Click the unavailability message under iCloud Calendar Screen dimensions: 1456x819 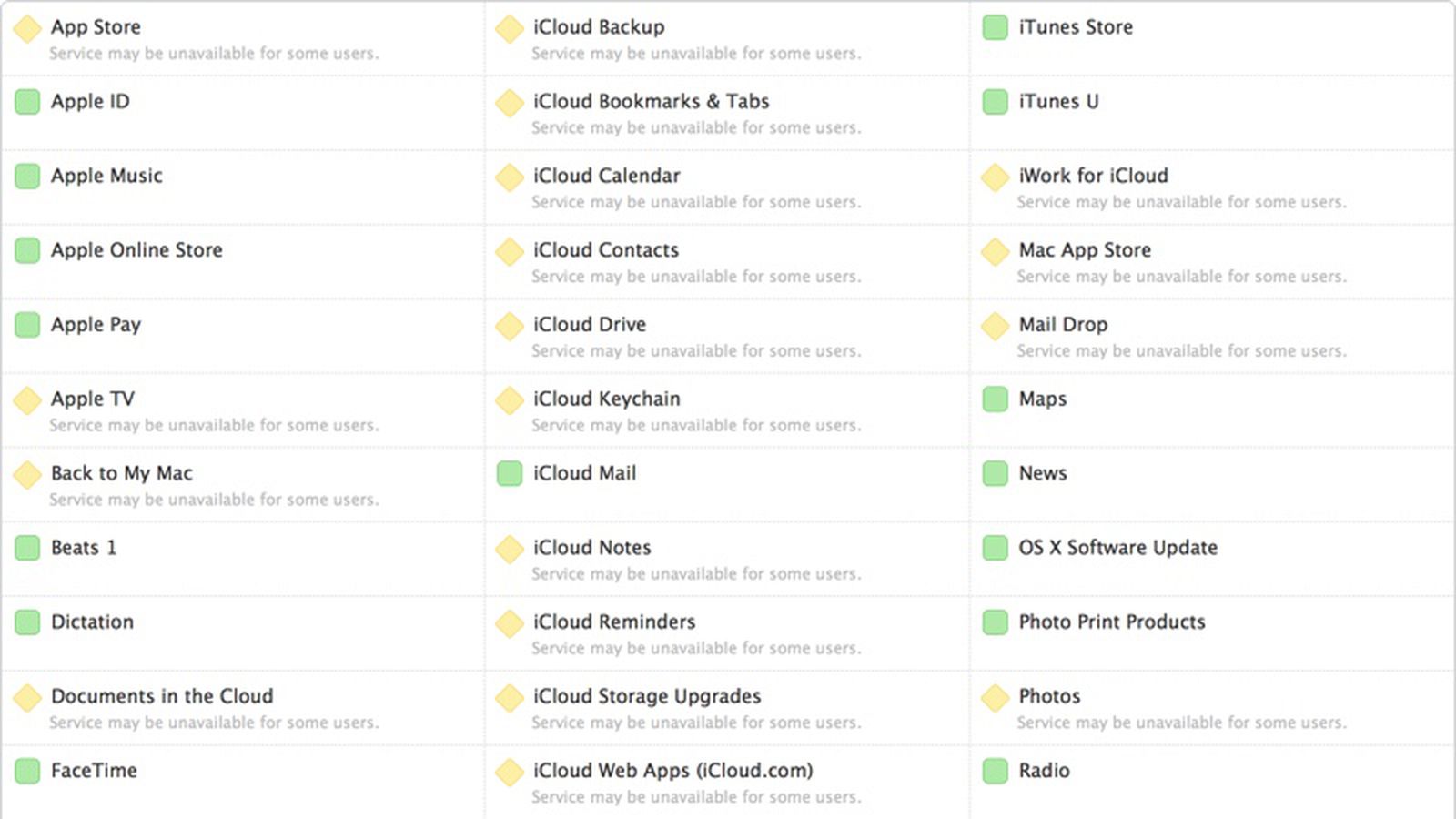[x=696, y=202]
